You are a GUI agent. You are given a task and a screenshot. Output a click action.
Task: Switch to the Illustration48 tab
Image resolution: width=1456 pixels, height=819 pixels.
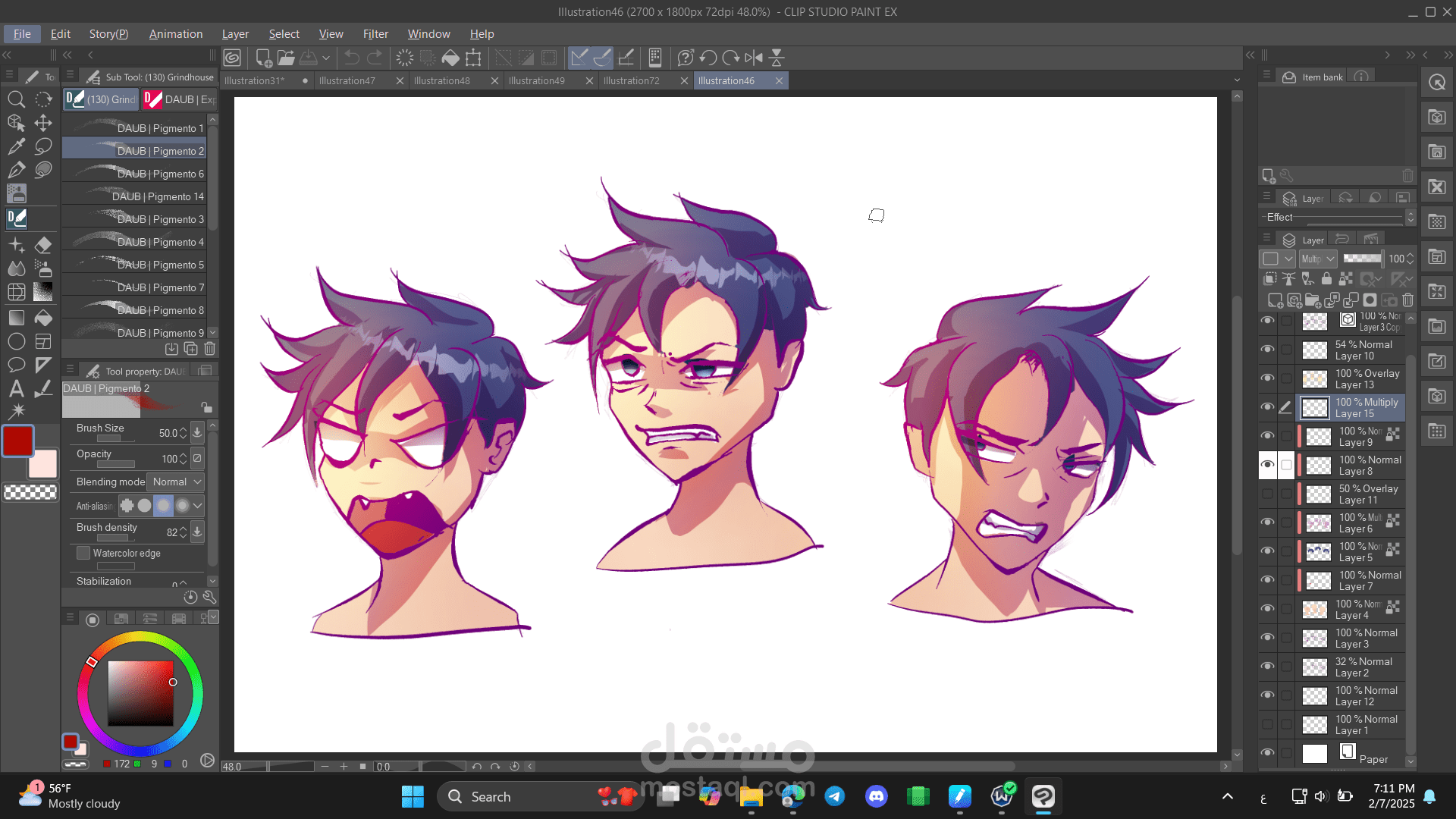point(442,81)
